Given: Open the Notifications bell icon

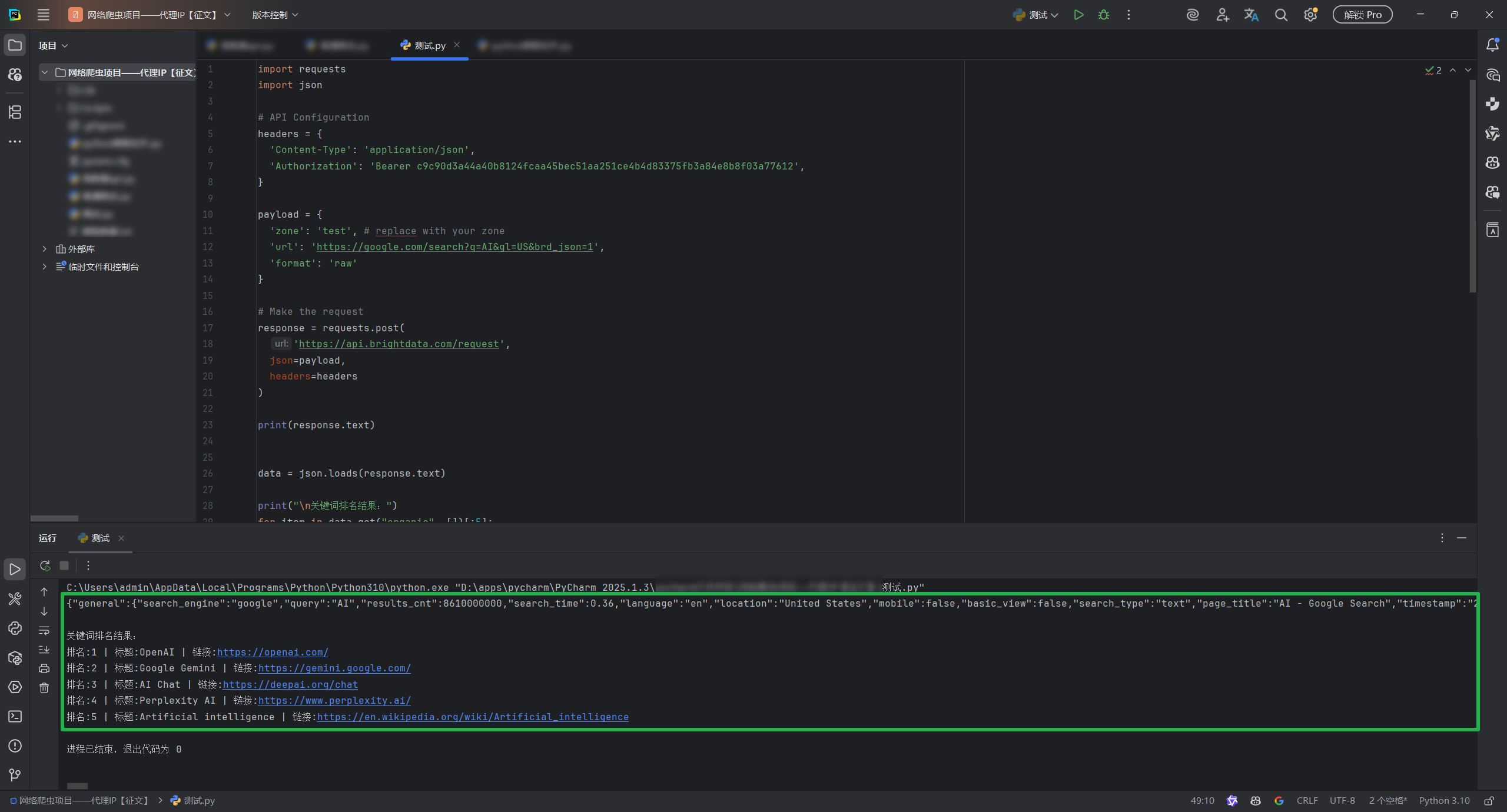Looking at the screenshot, I should click(1492, 45).
